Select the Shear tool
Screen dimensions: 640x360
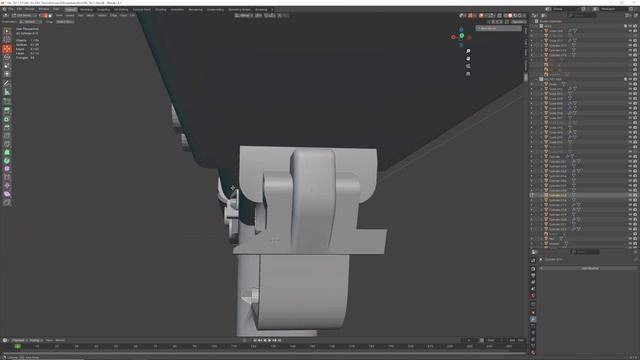[7, 194]
